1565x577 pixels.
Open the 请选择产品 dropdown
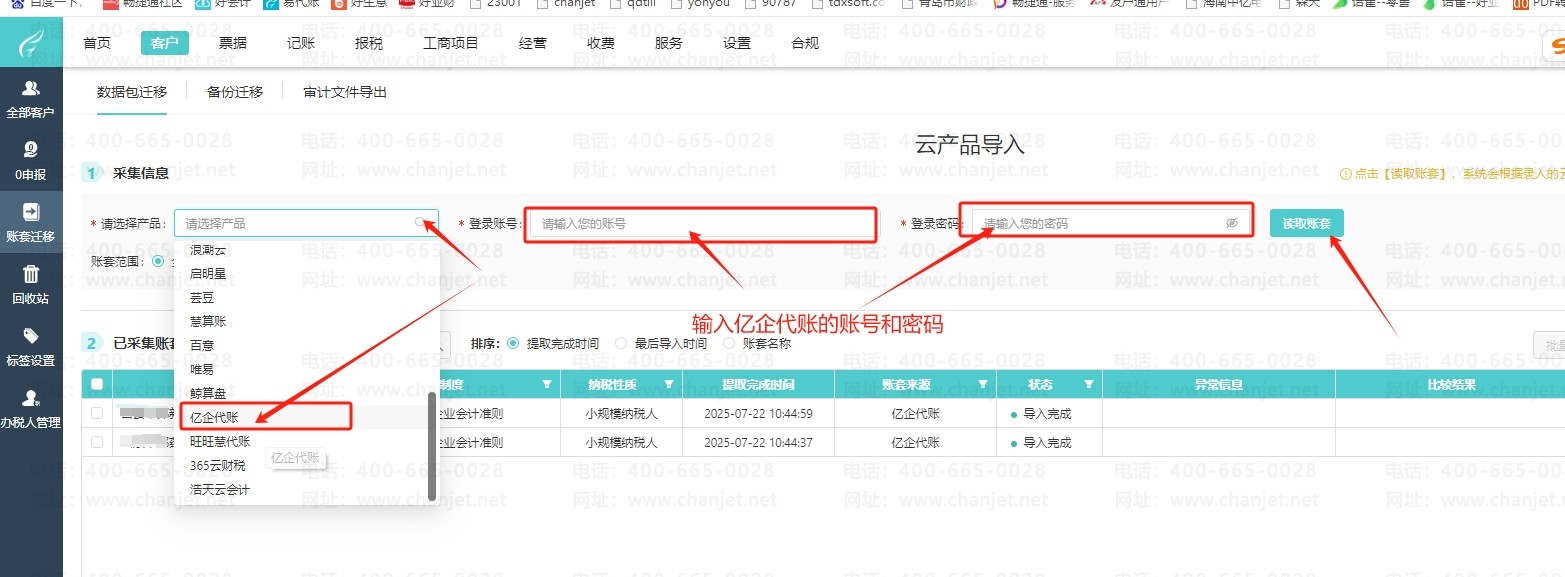point(306,223)
